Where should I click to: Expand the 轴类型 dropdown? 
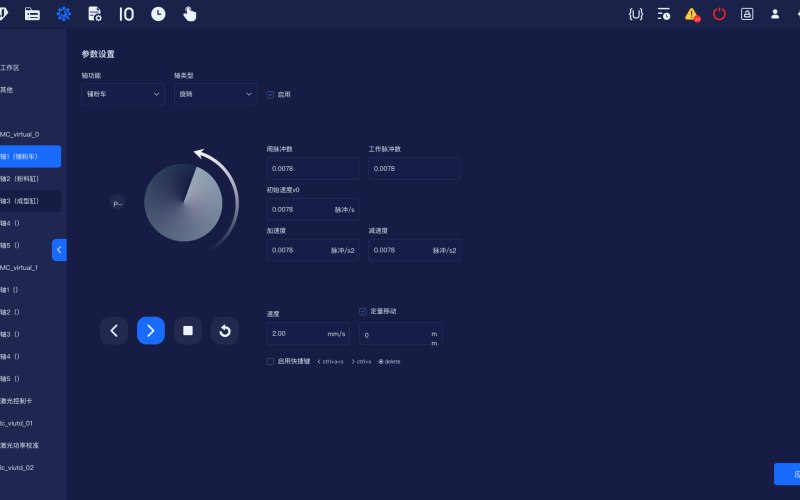(x=215, y=94)
